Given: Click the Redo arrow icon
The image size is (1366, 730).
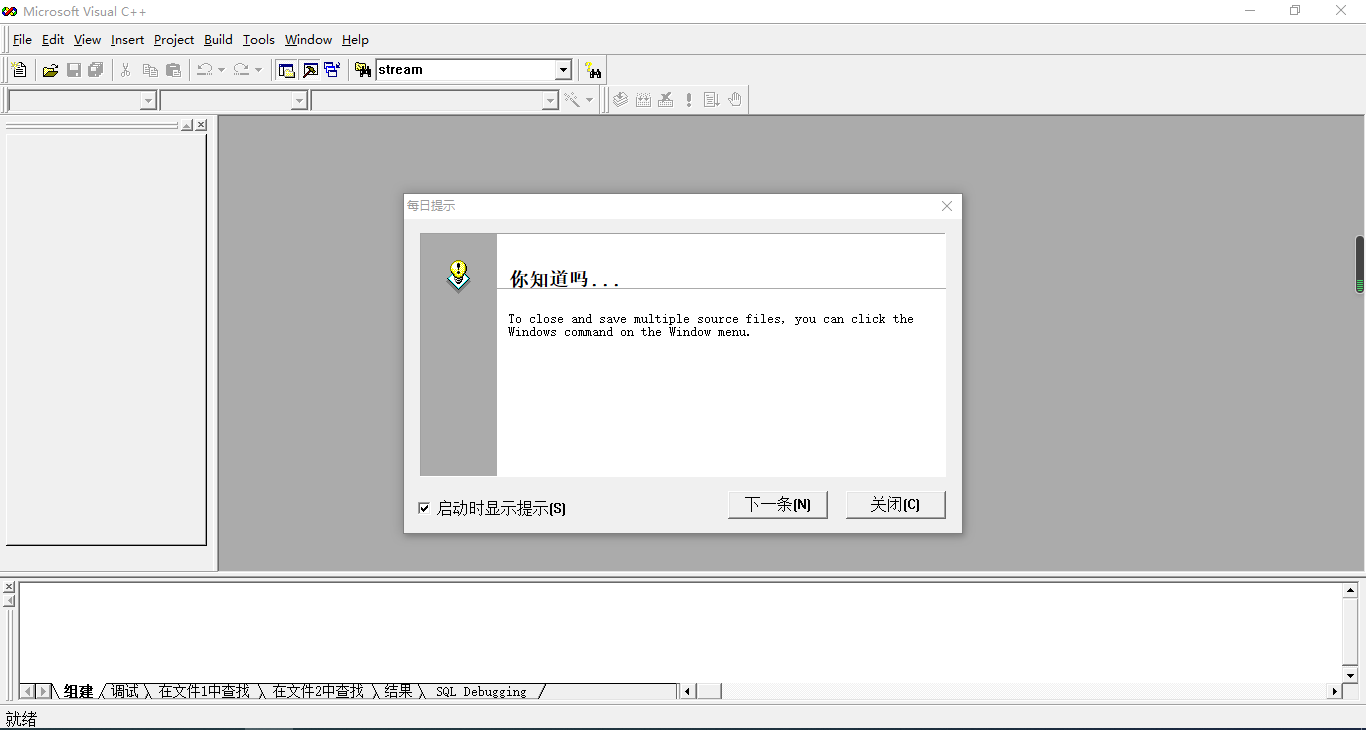Looking at the screenshot, I should [x=241, y=70].
